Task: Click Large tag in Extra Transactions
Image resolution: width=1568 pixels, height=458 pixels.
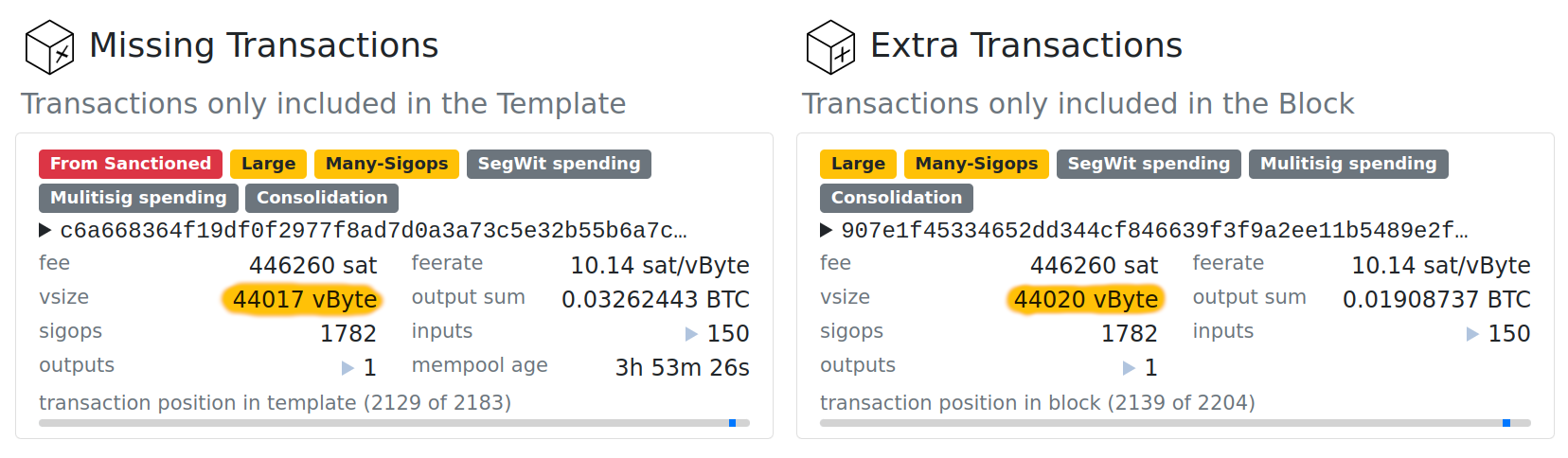Action: click(x=858, y=164)
